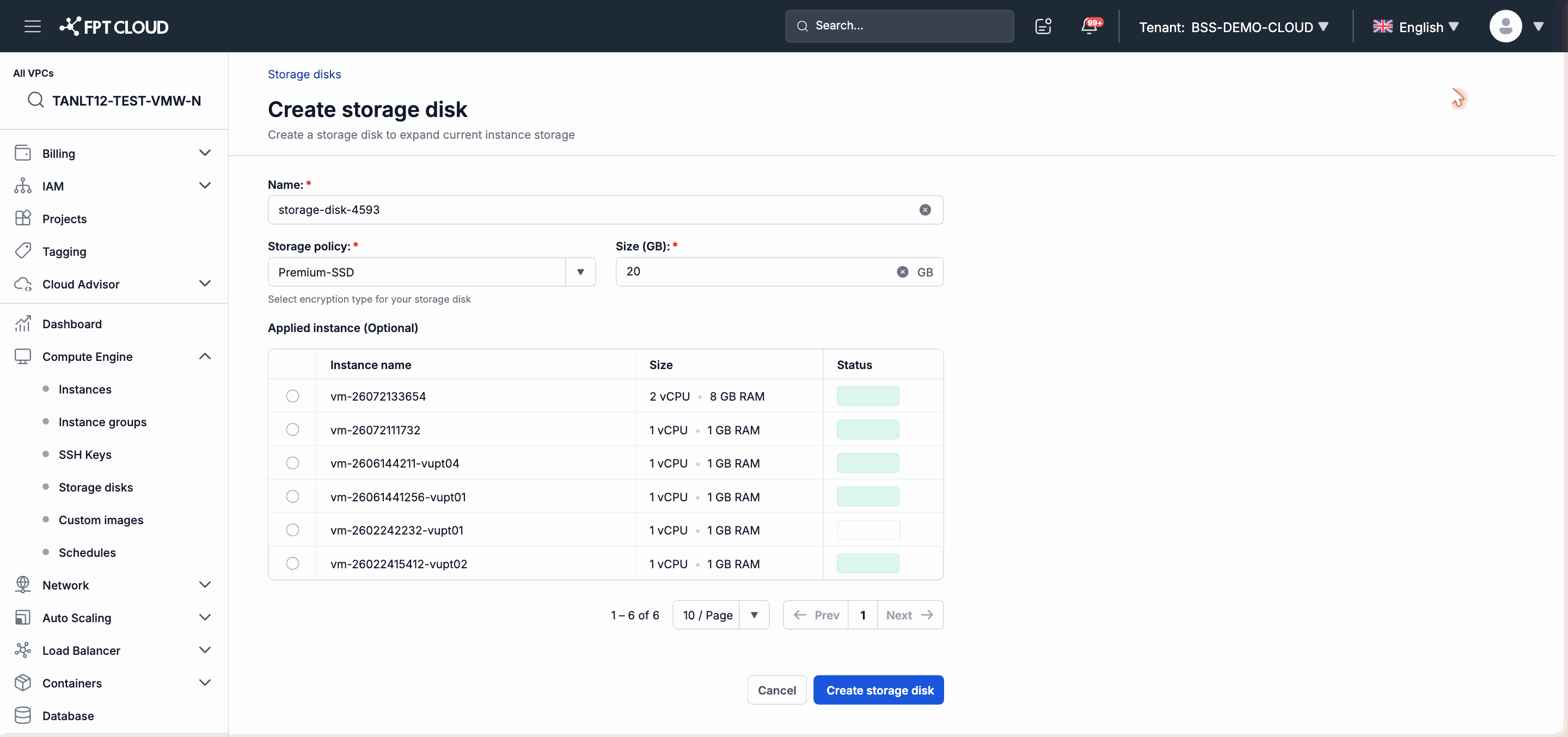
Task: Expand the Billing section chevron
Action: 205,153
